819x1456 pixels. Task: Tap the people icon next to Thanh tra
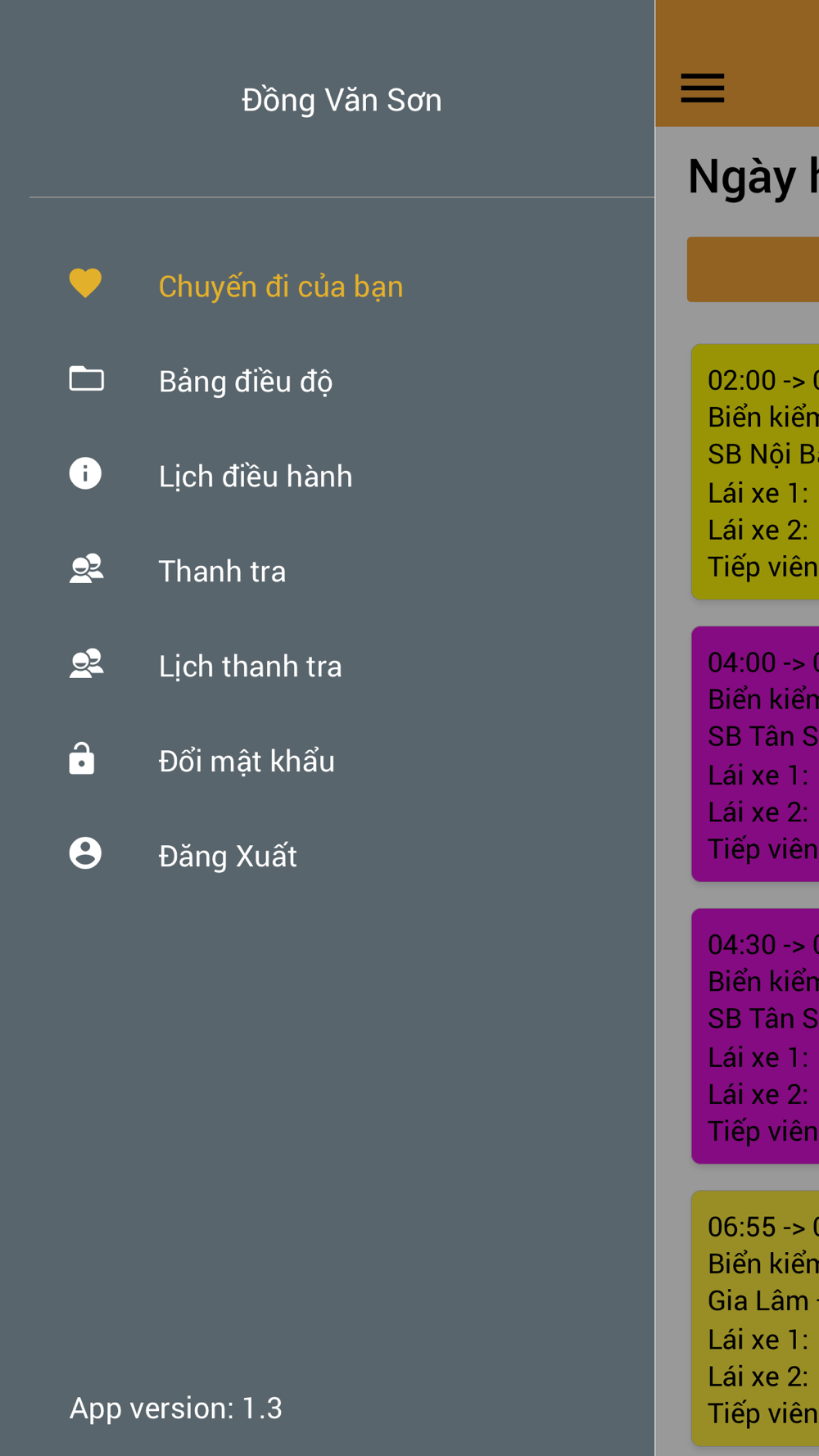[x=86, y=568]
